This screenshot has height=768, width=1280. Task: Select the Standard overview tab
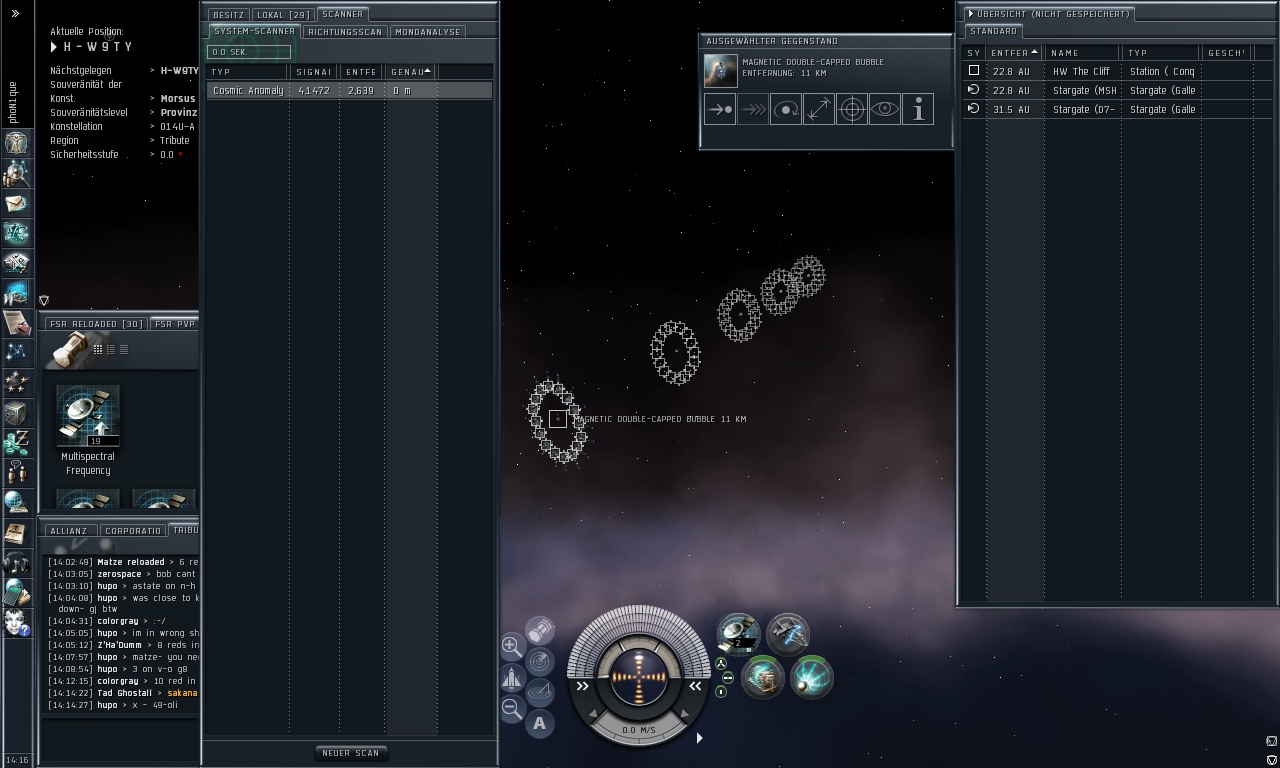(993, 32)
